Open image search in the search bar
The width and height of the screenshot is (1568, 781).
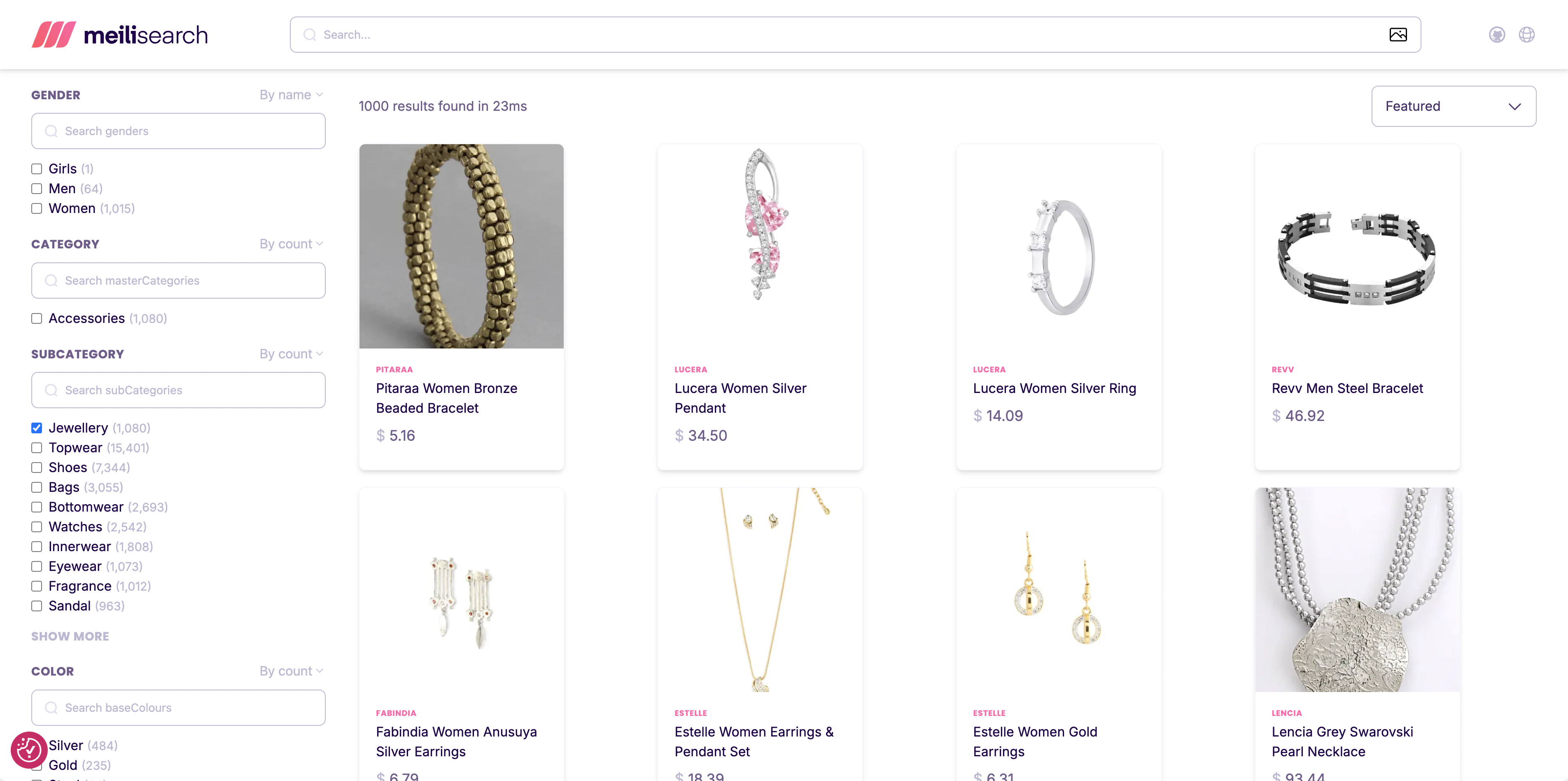pos(1398,35)
